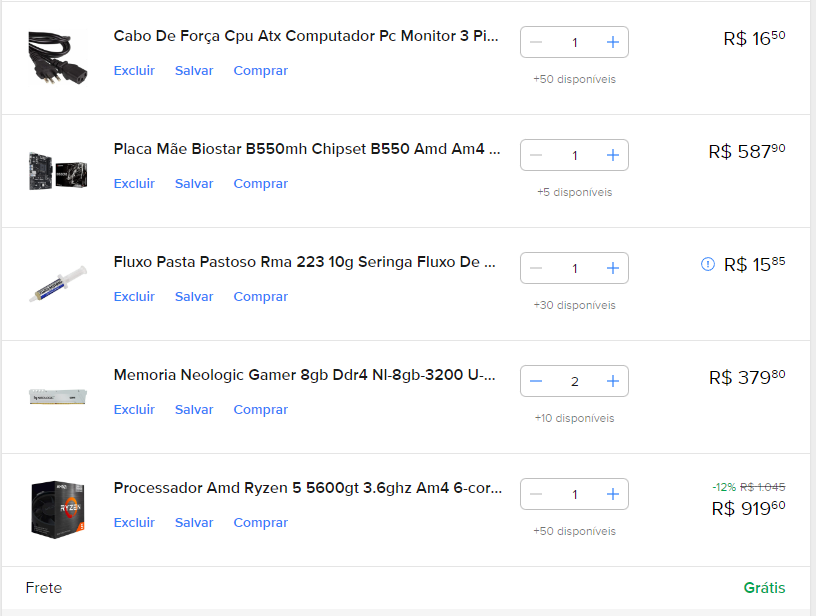Click '+10 disponíveis' stock text
This screenshot has height=616, width=816.
point(575,418)
